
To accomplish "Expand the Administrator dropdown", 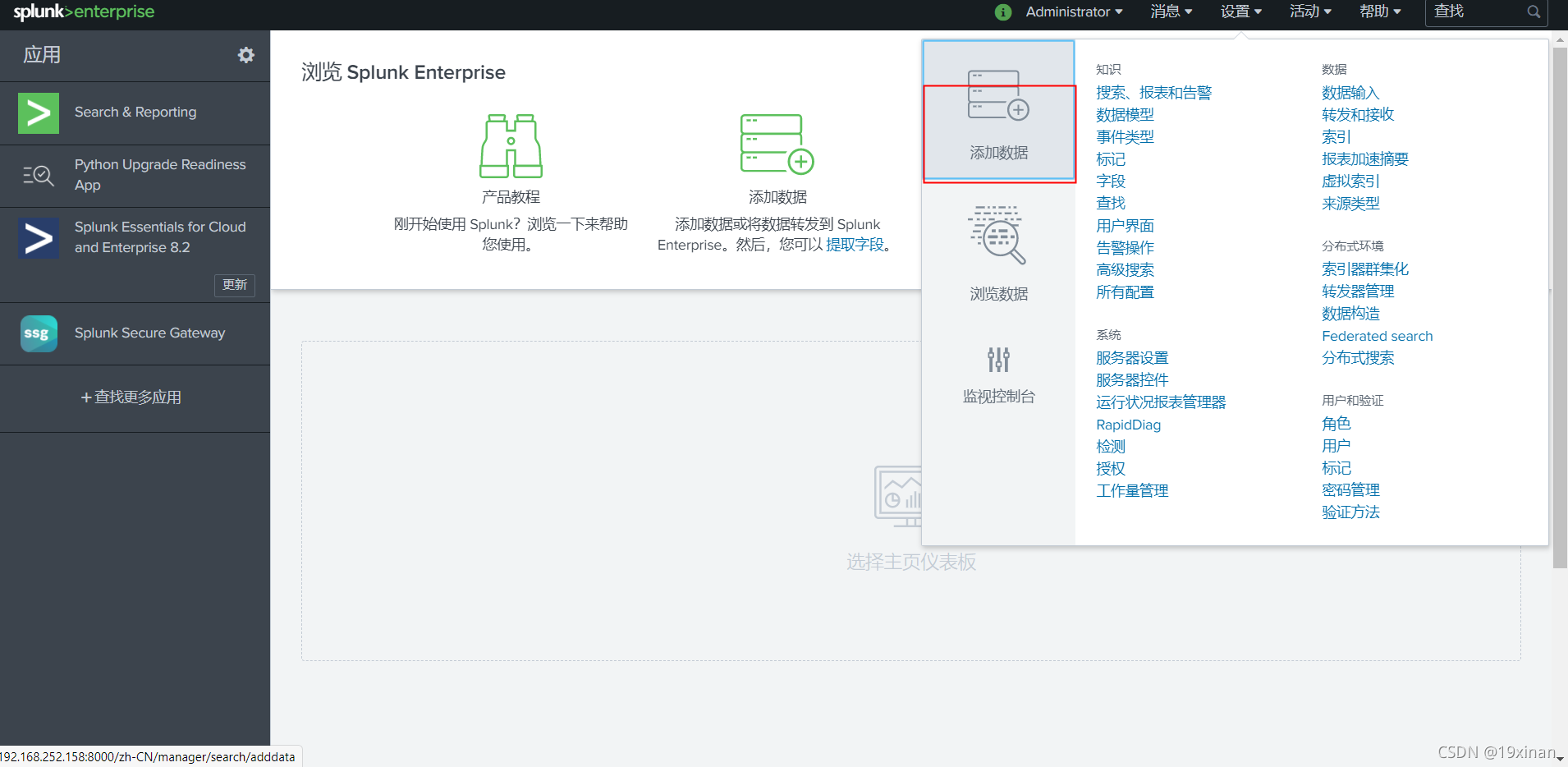I will pyautogui.click(x=1074, y=11).
